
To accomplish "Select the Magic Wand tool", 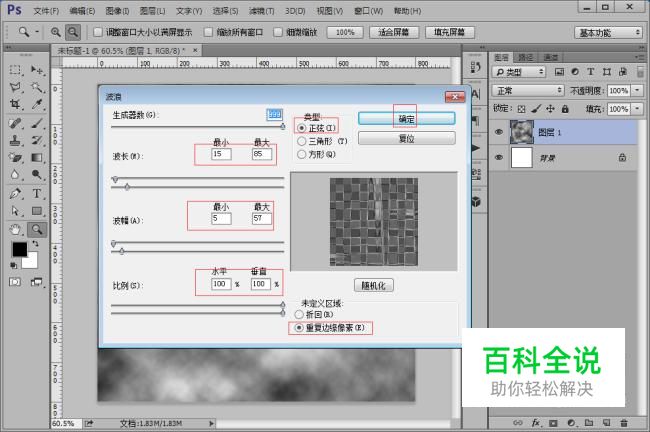I will tap(37, 87).
